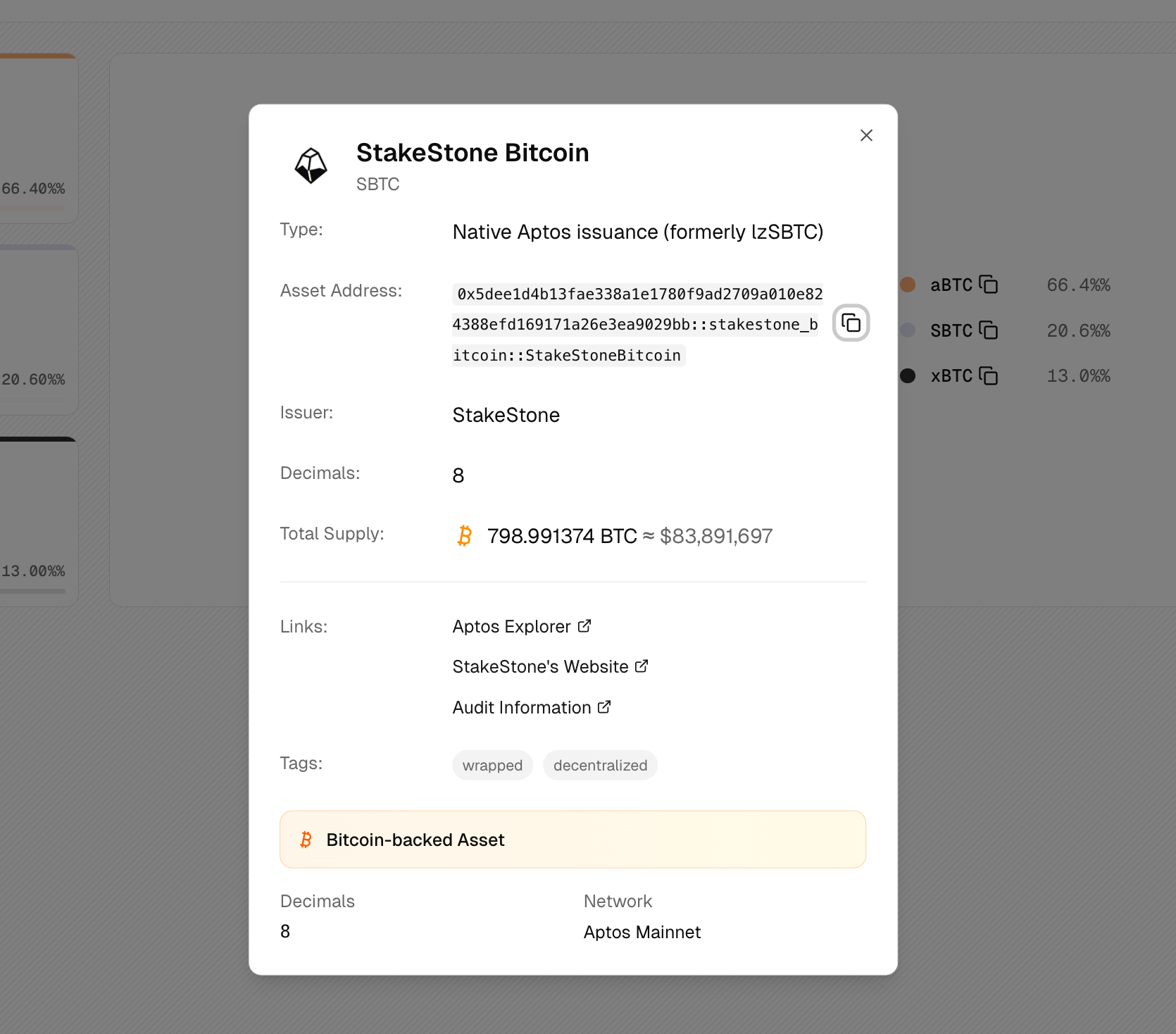Click the total supply 798.991374 BTC value
1176x1034 pixels.
coord(562,536)
